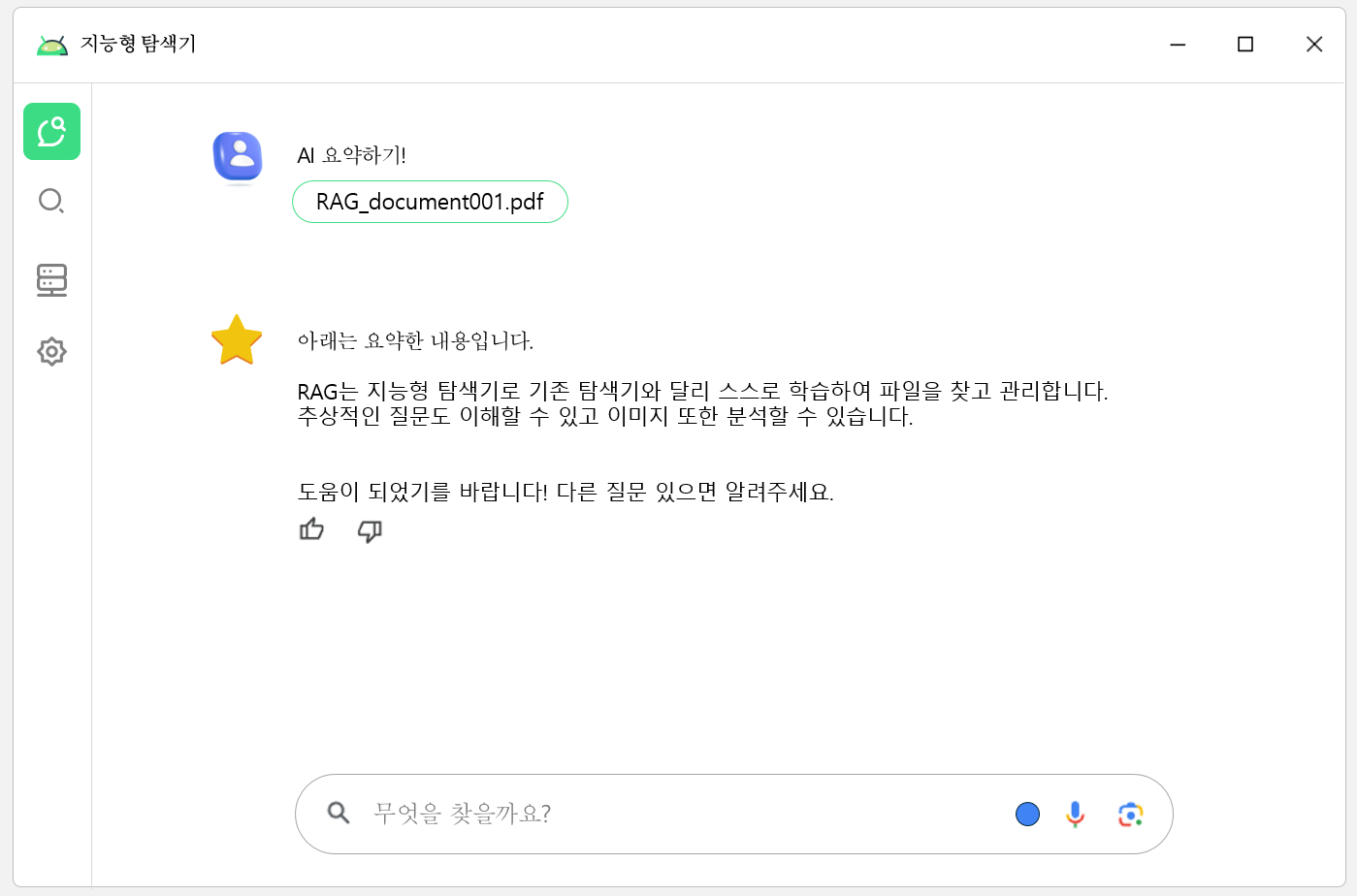Click the yellow star assistant avatar

pyautogui.click(x=237, y=339)
